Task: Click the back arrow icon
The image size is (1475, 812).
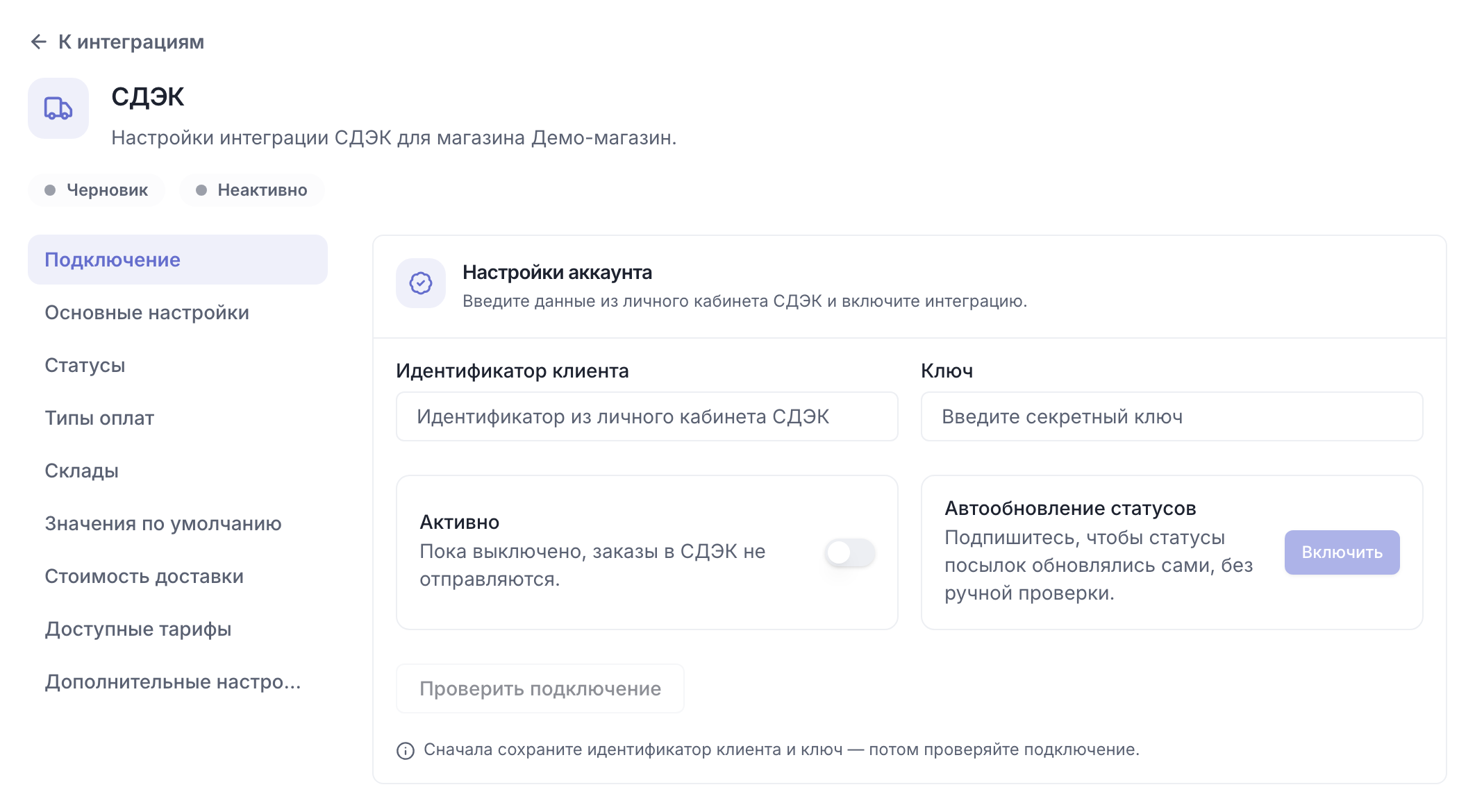Action: click(39, 42)
